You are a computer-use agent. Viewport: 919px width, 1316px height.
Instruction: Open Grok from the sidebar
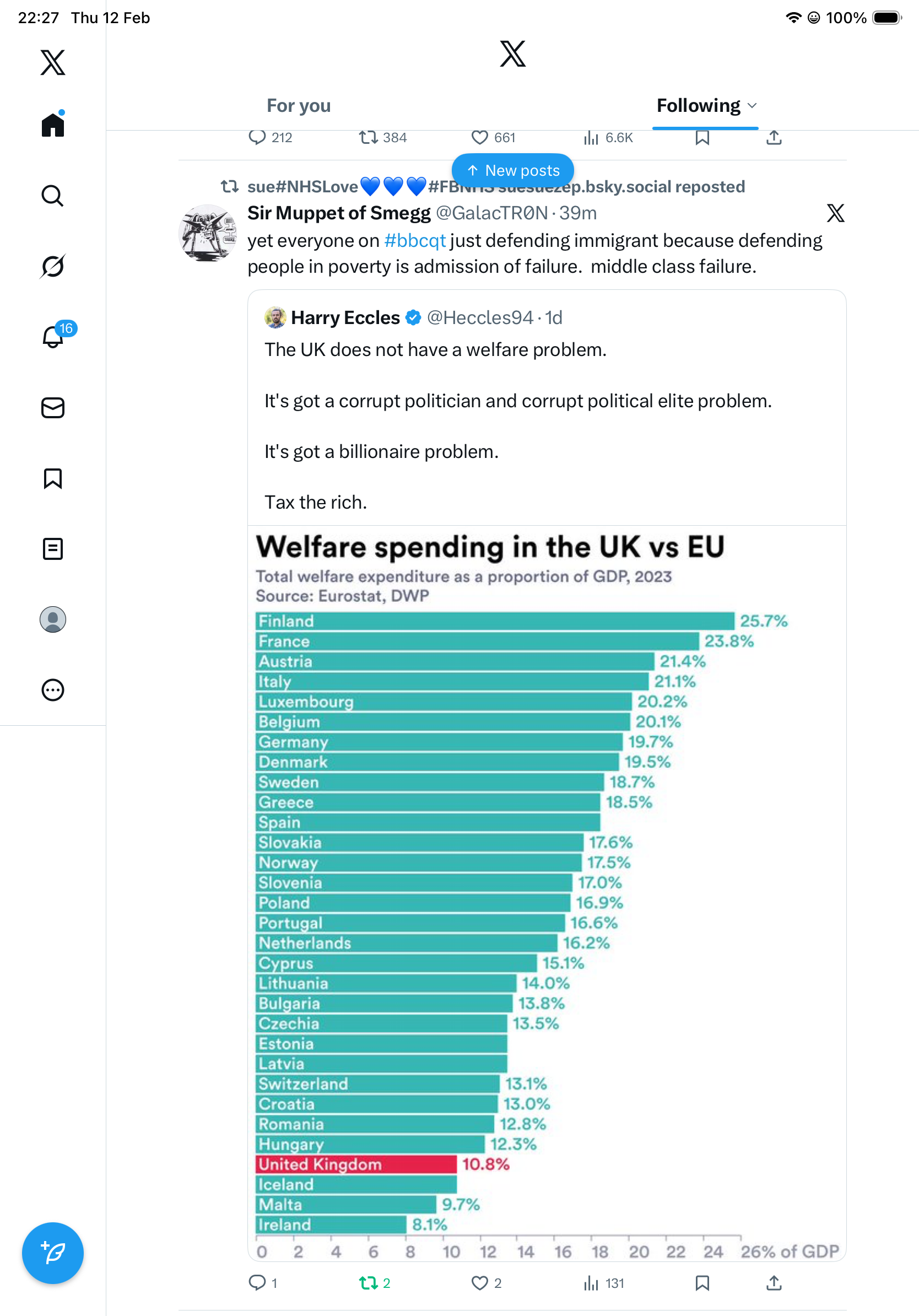click(53, 267)
